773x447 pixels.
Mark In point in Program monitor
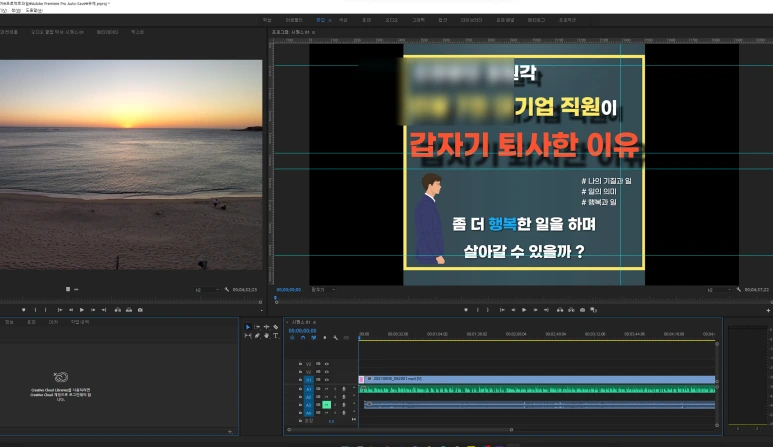[x=477, y=310]
